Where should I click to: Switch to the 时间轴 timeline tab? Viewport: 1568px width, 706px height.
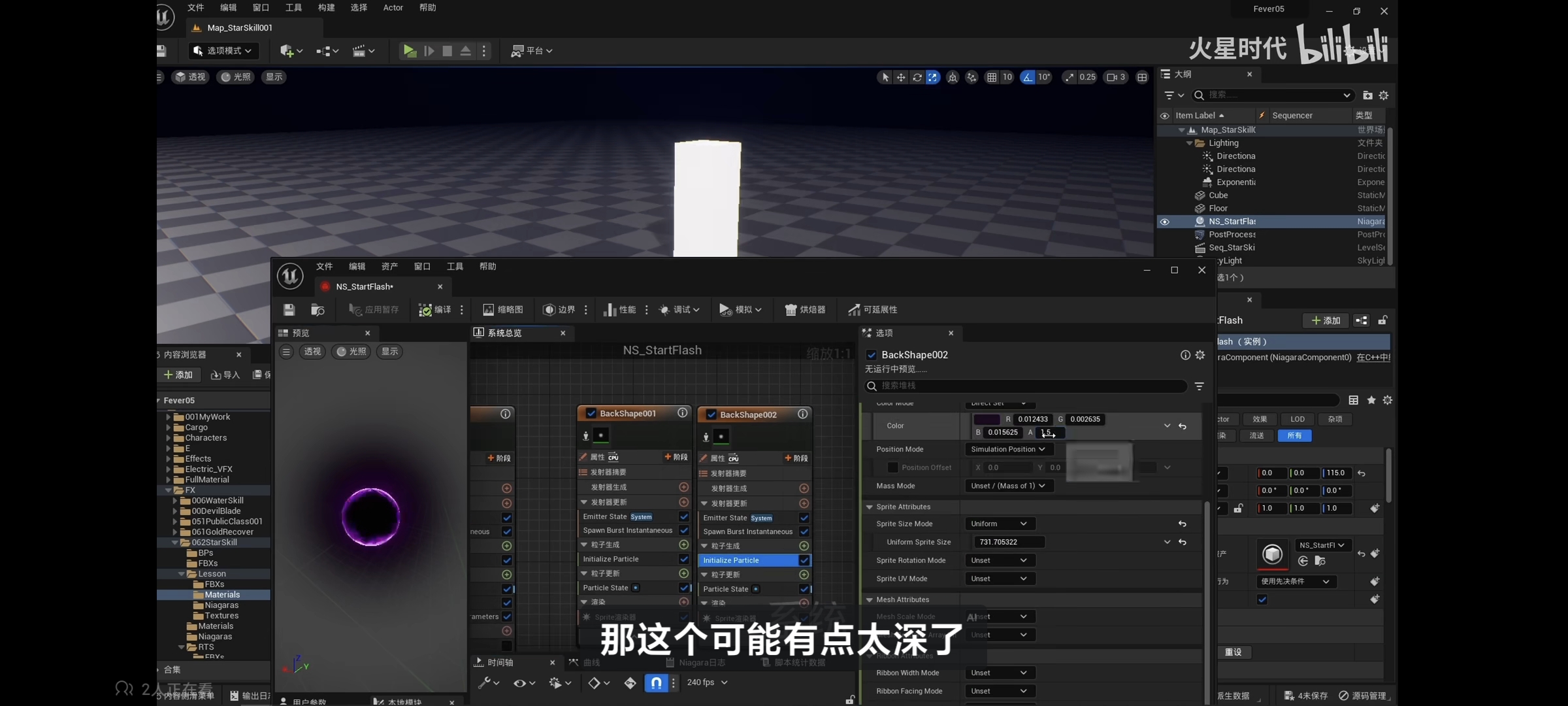(x=500, y=662)
